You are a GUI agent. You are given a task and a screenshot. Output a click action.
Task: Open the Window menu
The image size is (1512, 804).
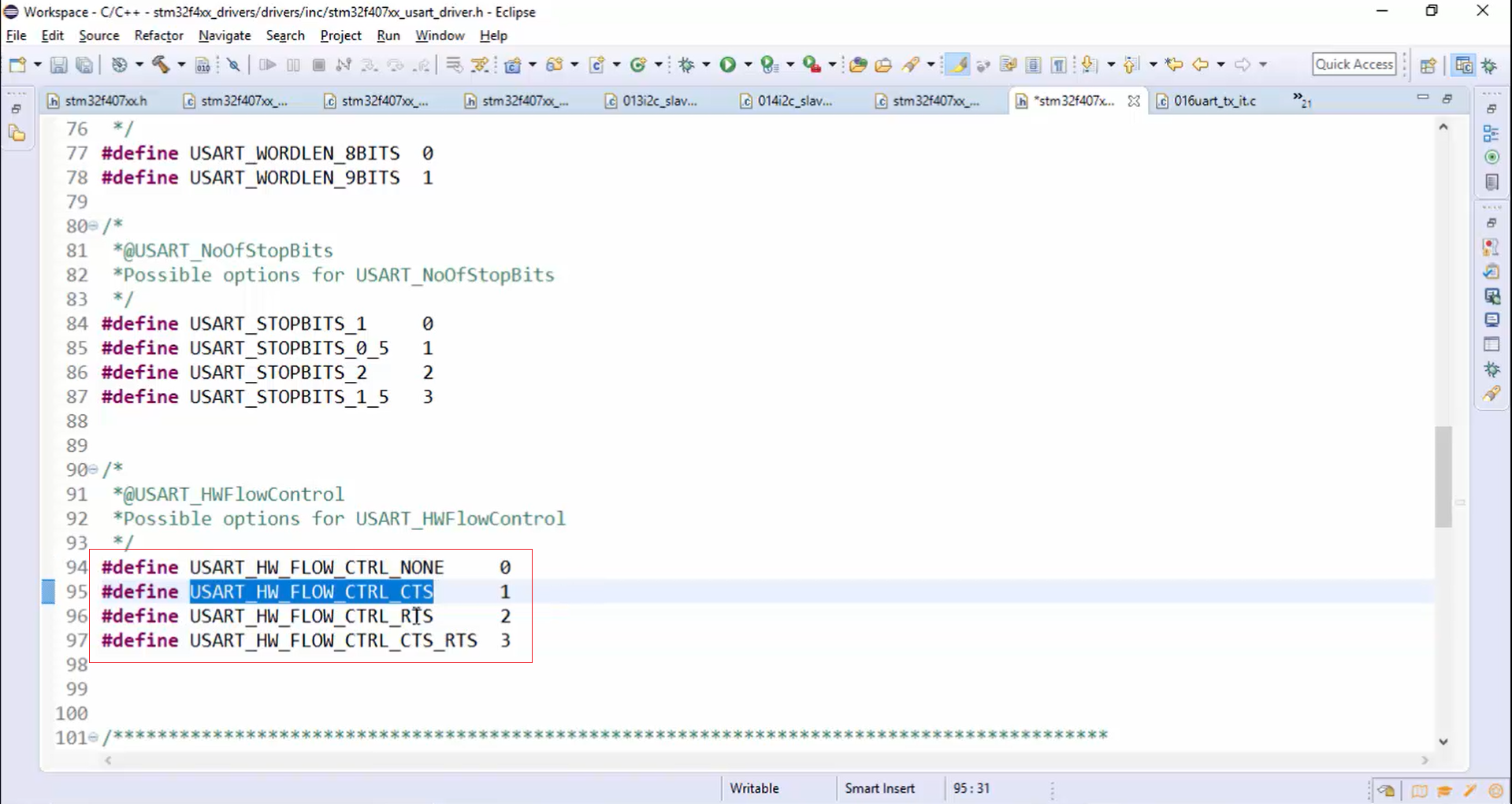(x=440, y=35)
